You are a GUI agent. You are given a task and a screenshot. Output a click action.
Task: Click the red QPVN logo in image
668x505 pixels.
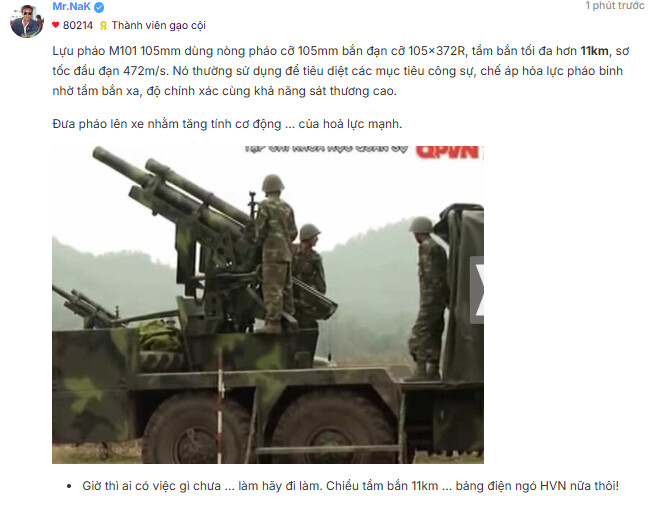449,152
